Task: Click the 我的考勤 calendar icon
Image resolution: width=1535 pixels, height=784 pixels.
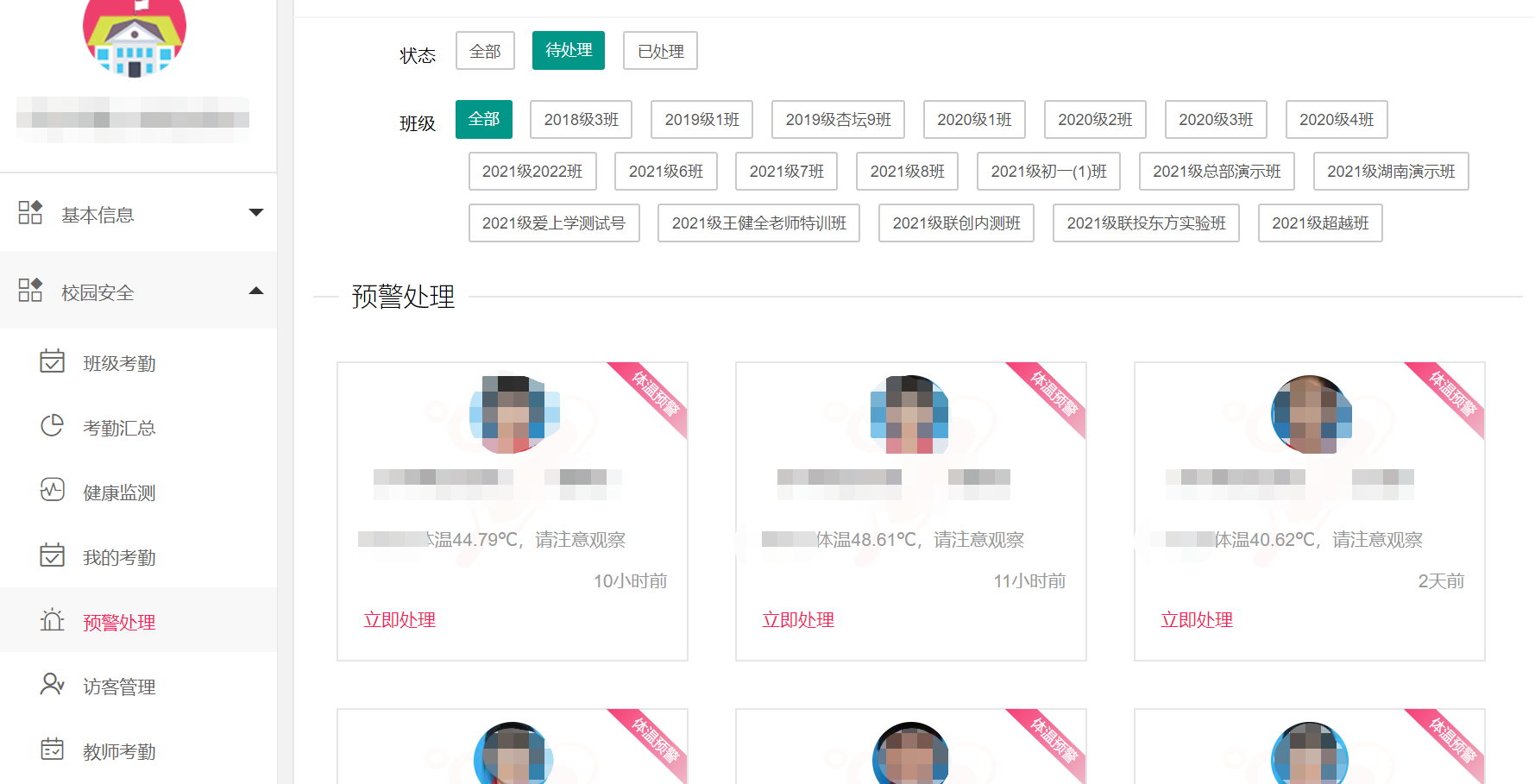Action: pos(52,555)
